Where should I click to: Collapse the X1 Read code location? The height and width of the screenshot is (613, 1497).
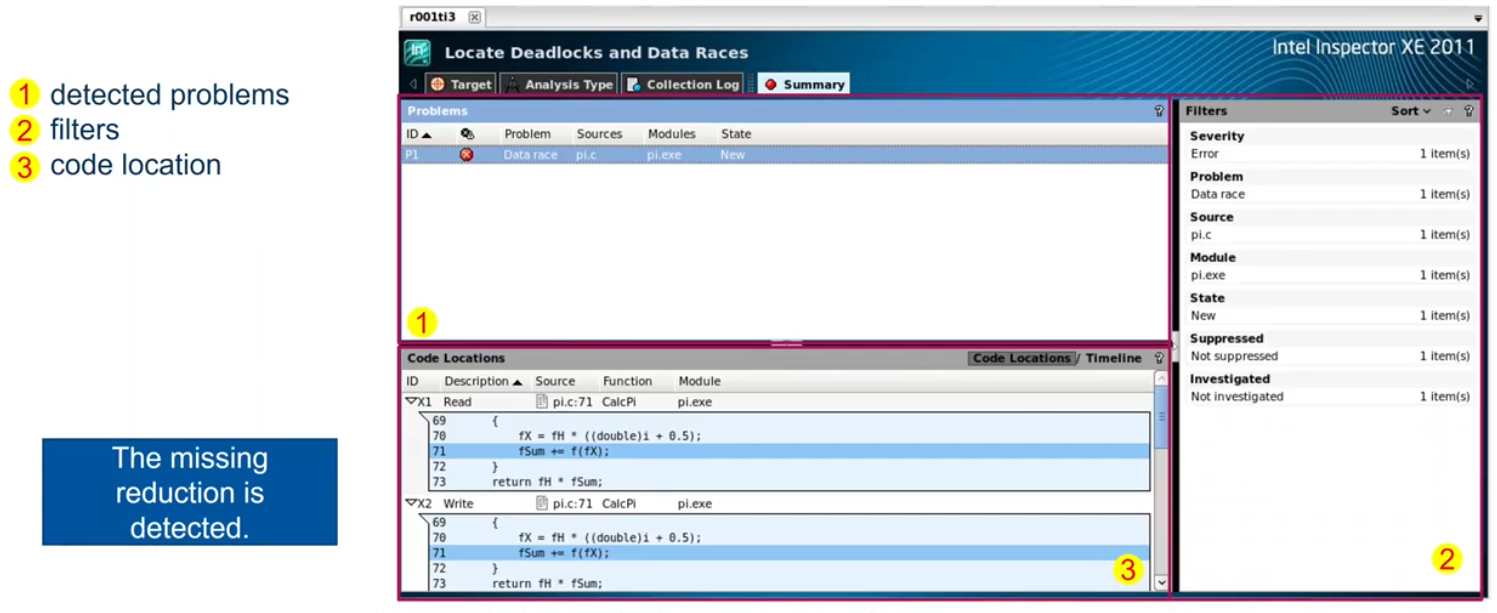click(410, 401)
